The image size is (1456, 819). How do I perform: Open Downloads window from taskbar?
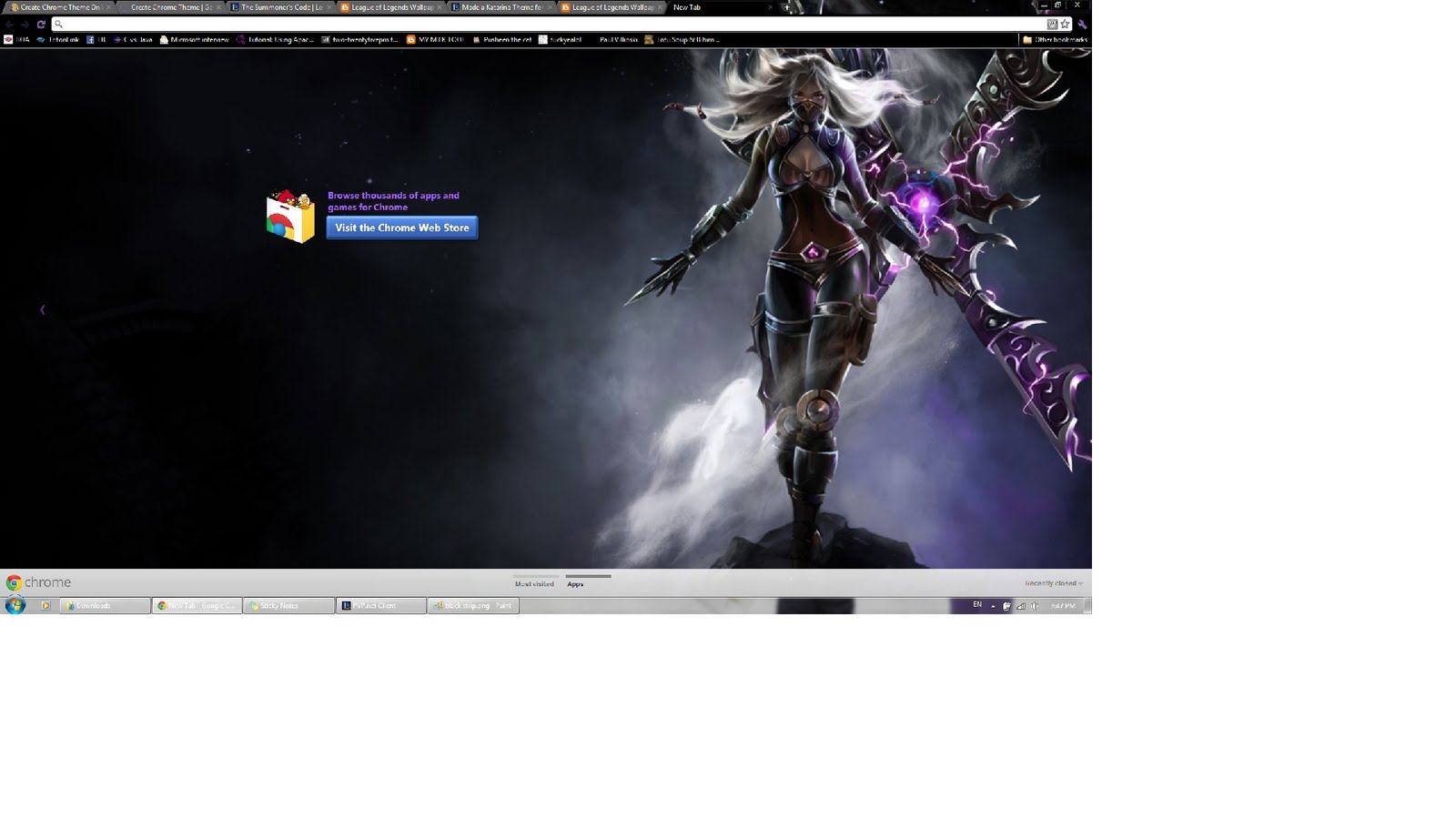coord(105,605)
